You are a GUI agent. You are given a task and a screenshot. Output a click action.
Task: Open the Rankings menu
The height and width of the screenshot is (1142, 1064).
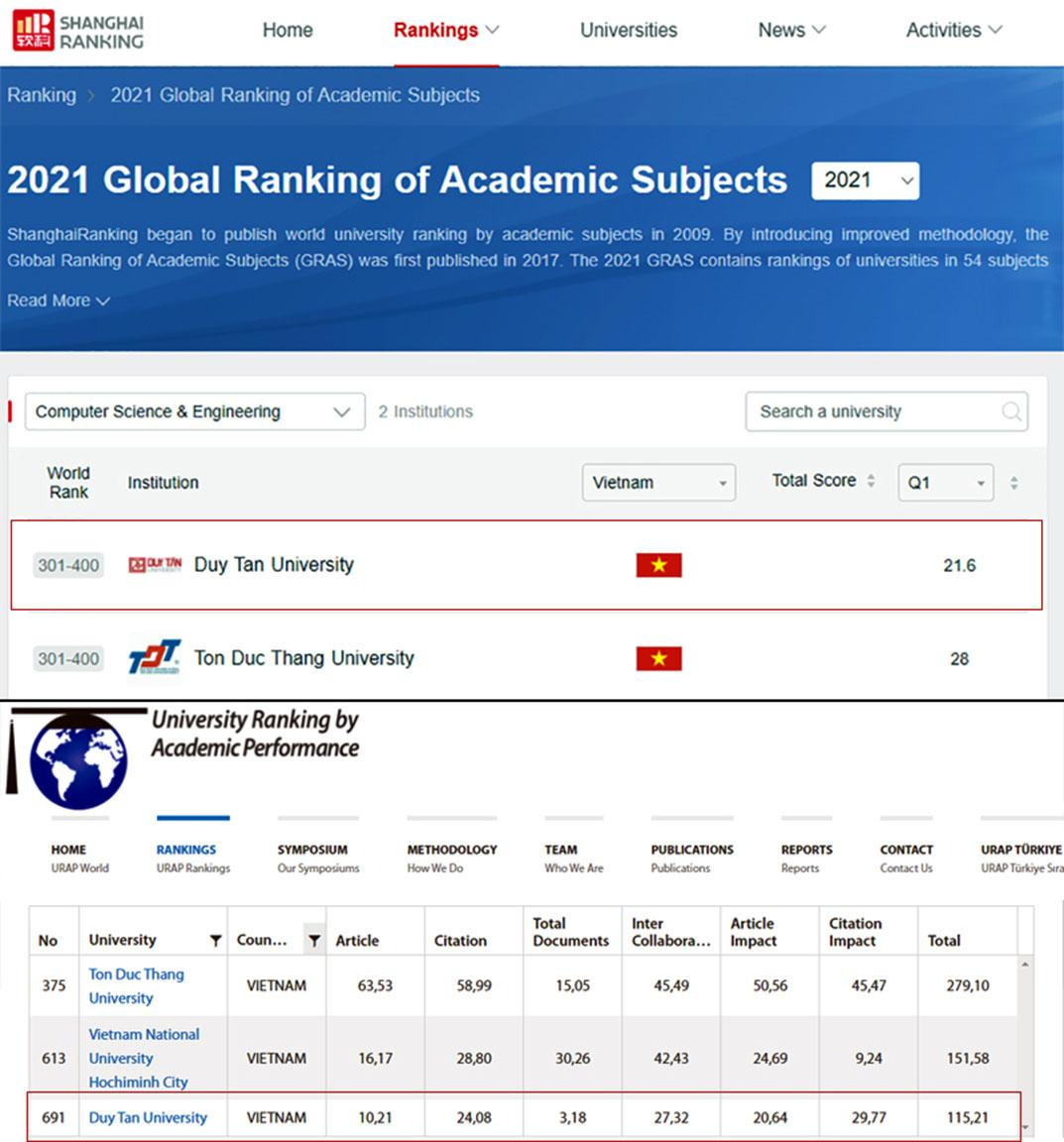(445, 31)
